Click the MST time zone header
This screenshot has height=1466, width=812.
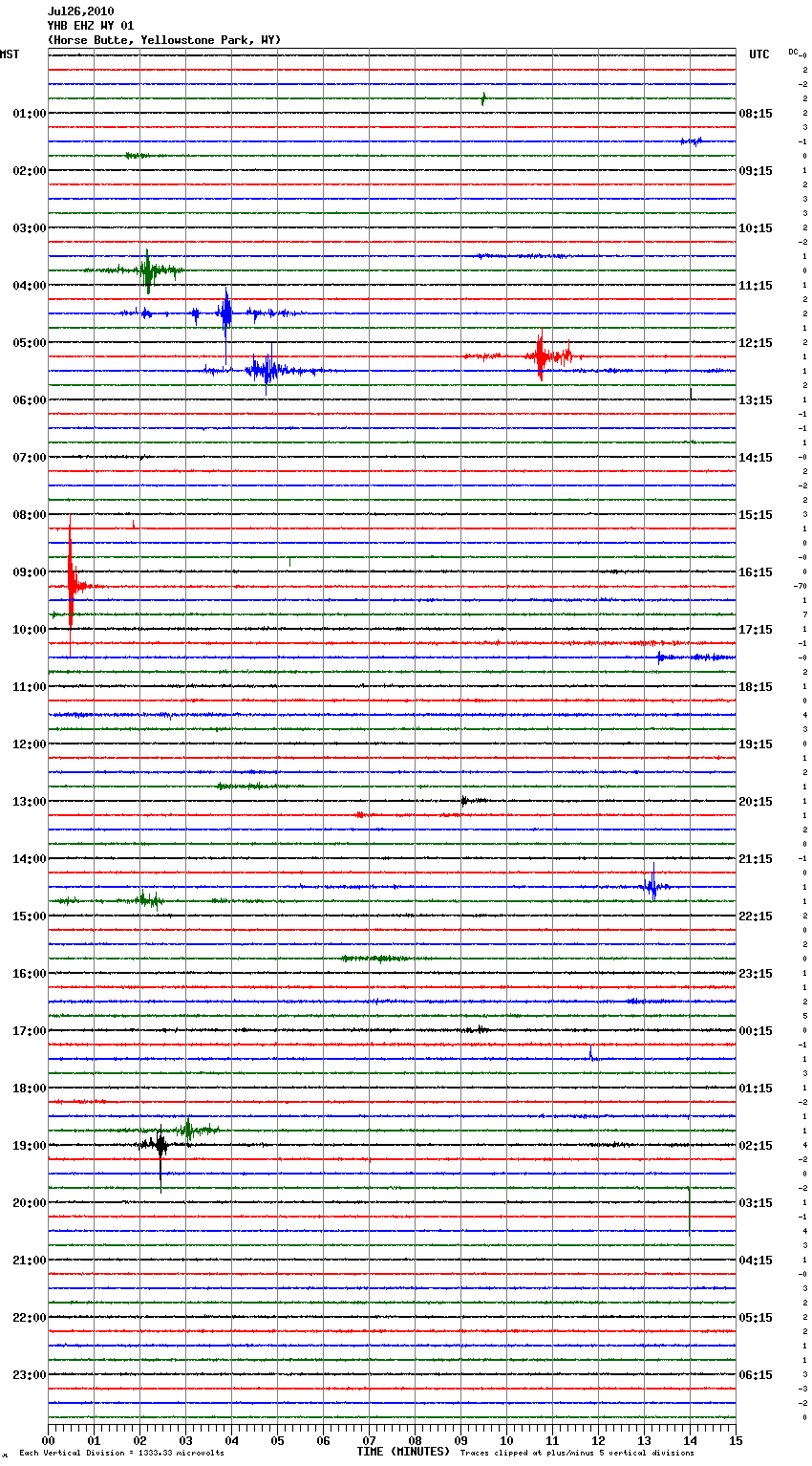(x=10, y=54)
